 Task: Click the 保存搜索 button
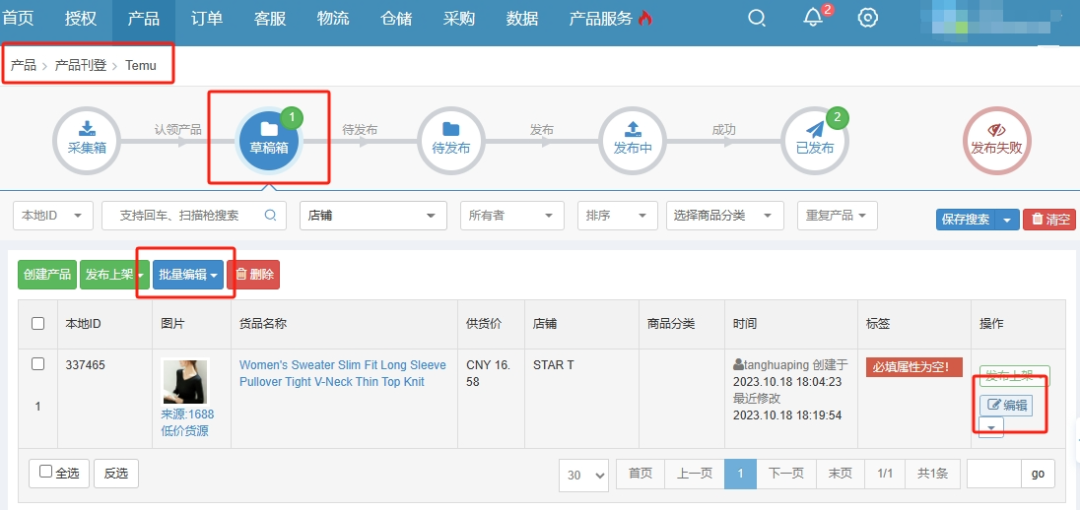pyautogui.click(x=966, y=220)
